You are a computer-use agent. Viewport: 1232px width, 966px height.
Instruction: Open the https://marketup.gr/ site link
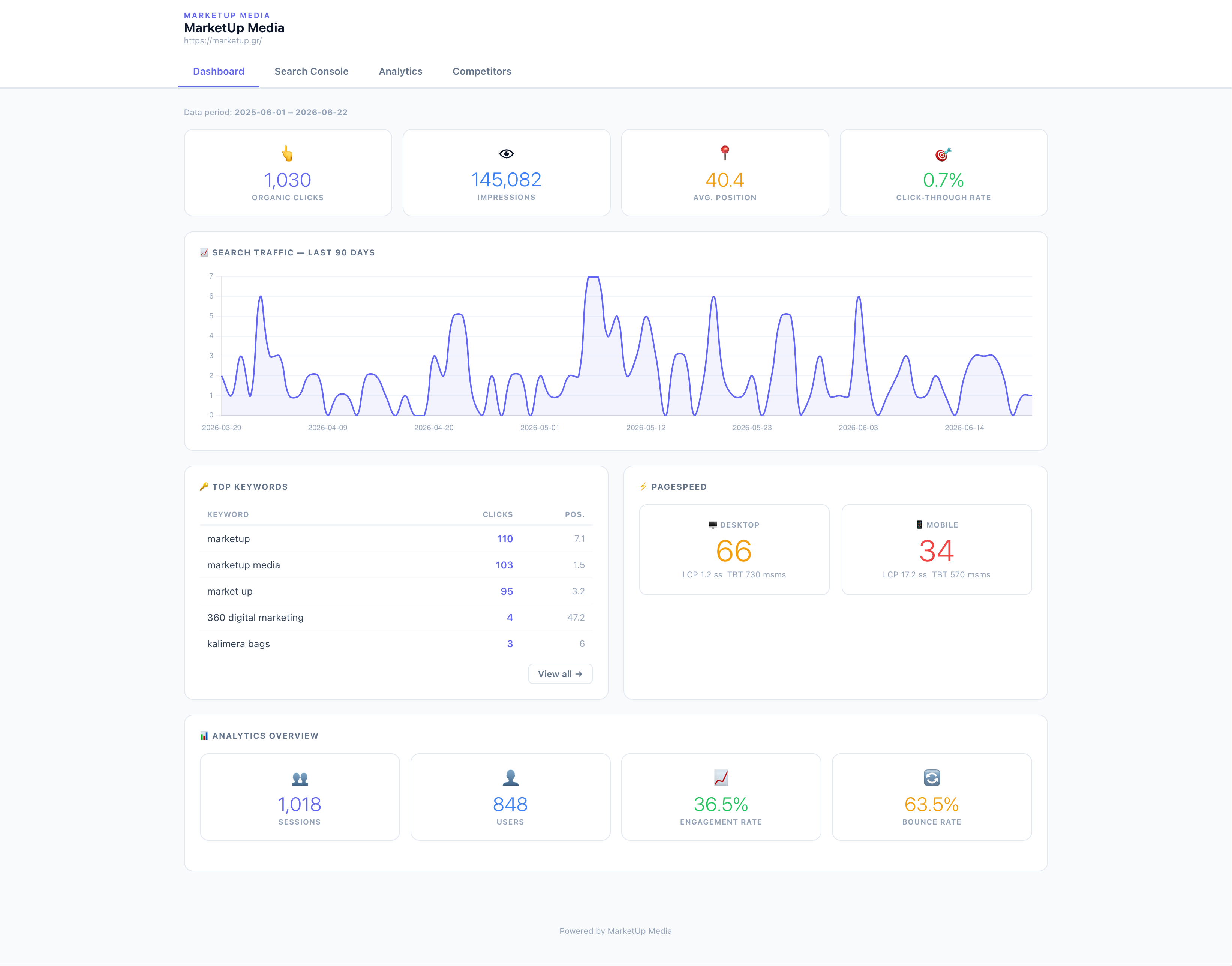click(x=223, y=41)
